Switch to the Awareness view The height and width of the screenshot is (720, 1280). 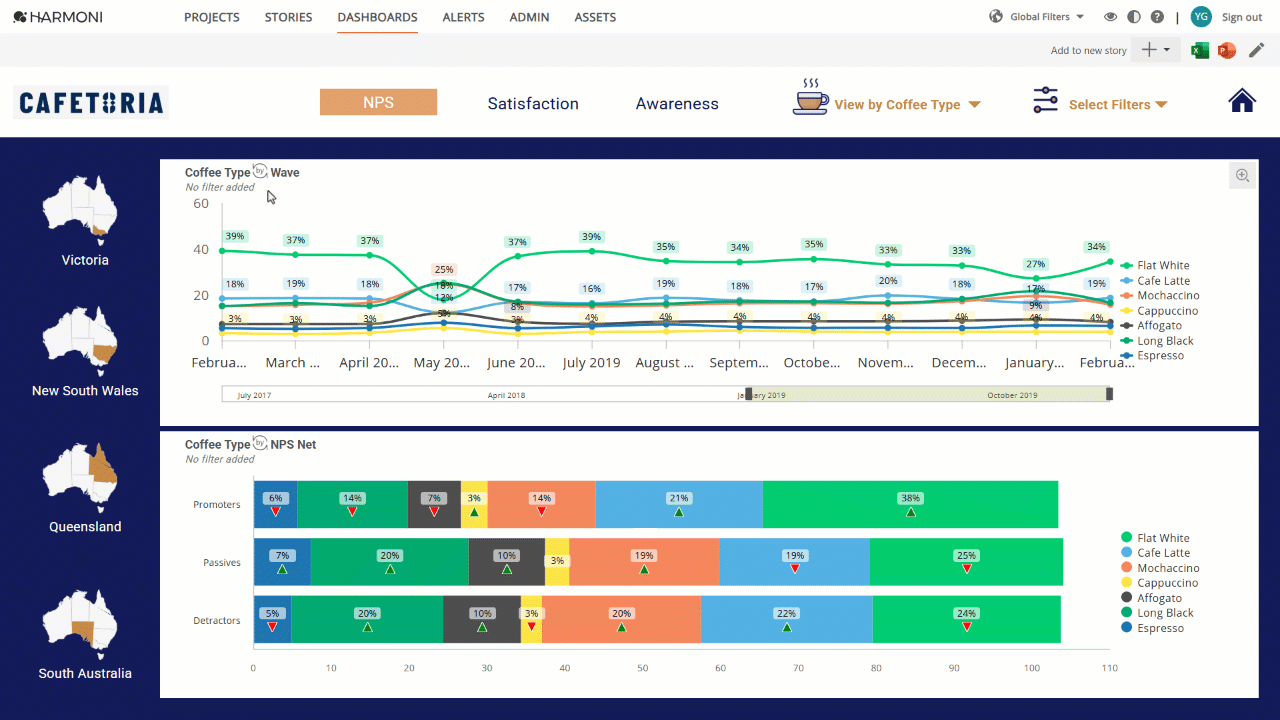(x=677, y=103)
